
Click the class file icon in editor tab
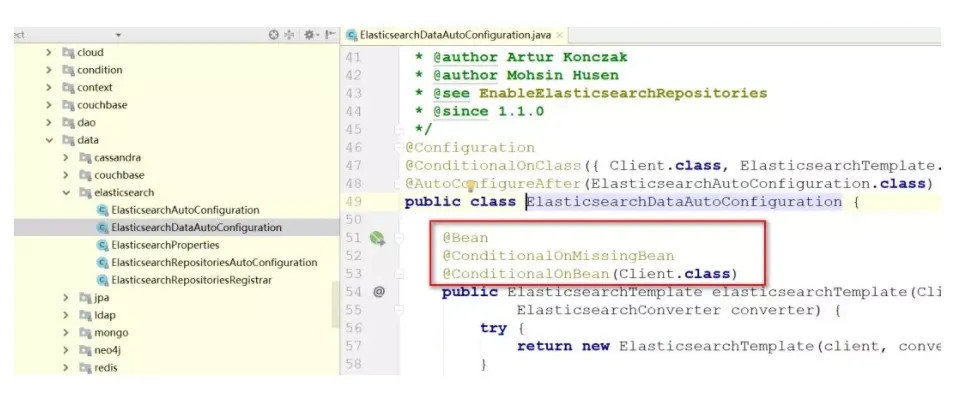[x=352, y=36]
